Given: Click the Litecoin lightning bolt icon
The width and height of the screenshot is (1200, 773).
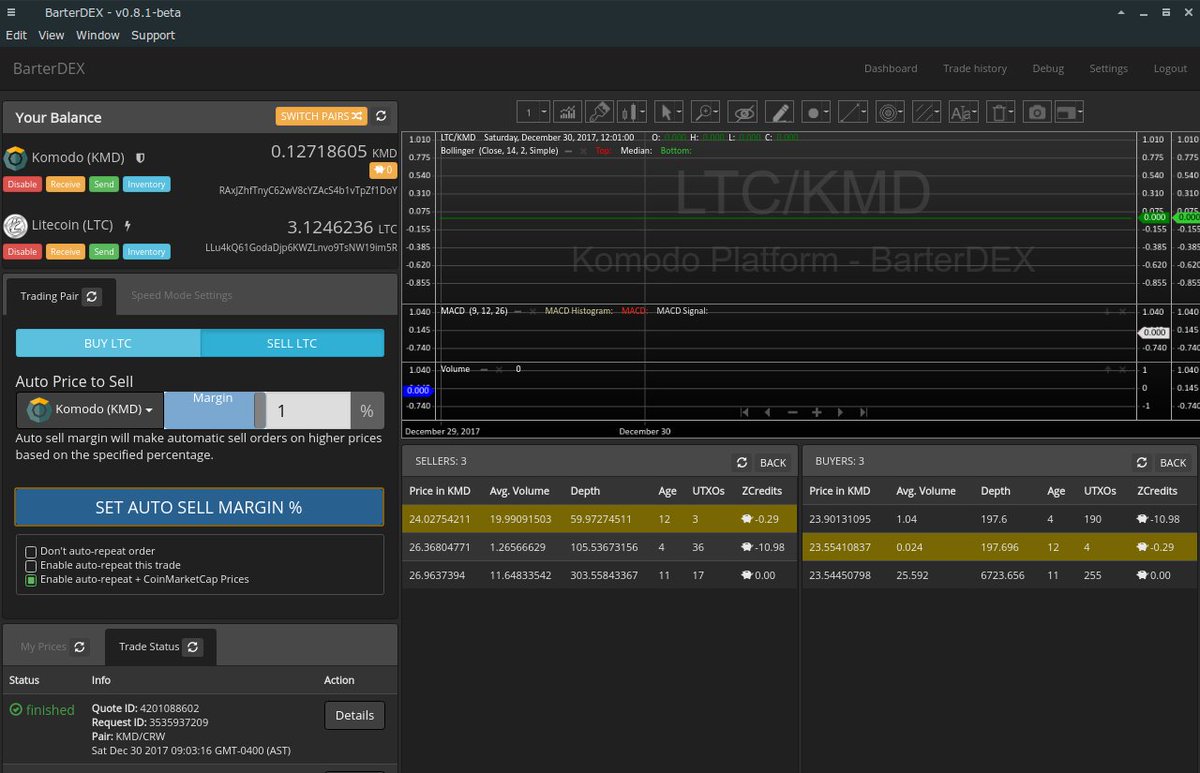Looking at the screenshot, I should tap(127, 226).
